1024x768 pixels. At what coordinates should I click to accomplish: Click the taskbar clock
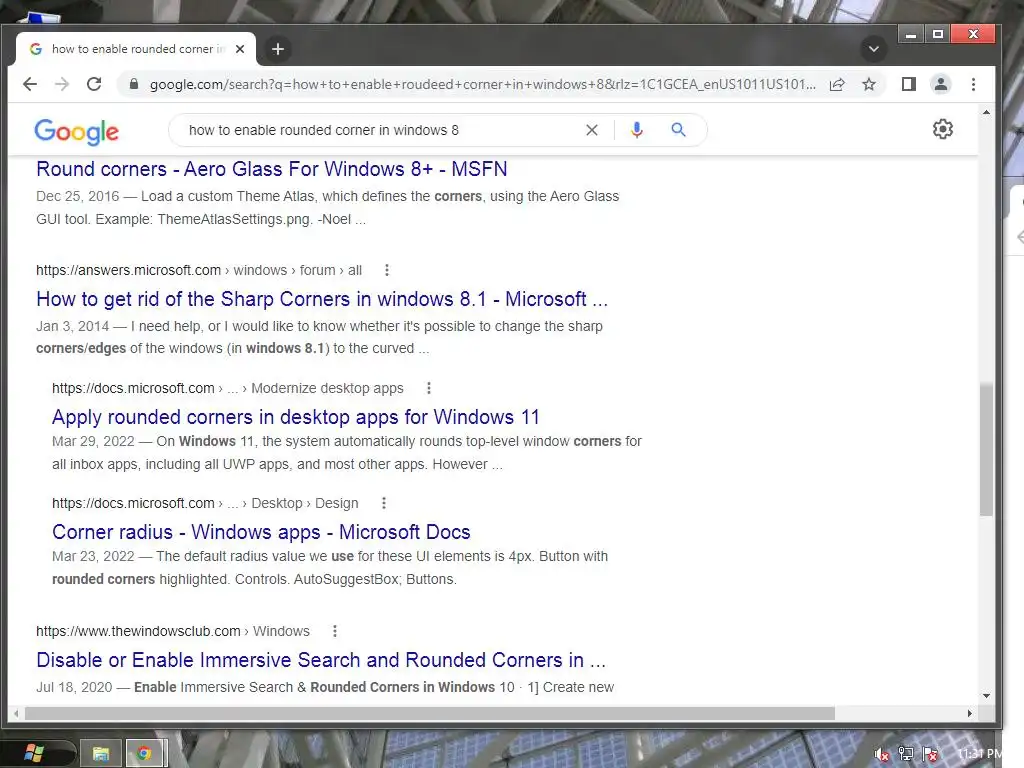coord(980,754)
